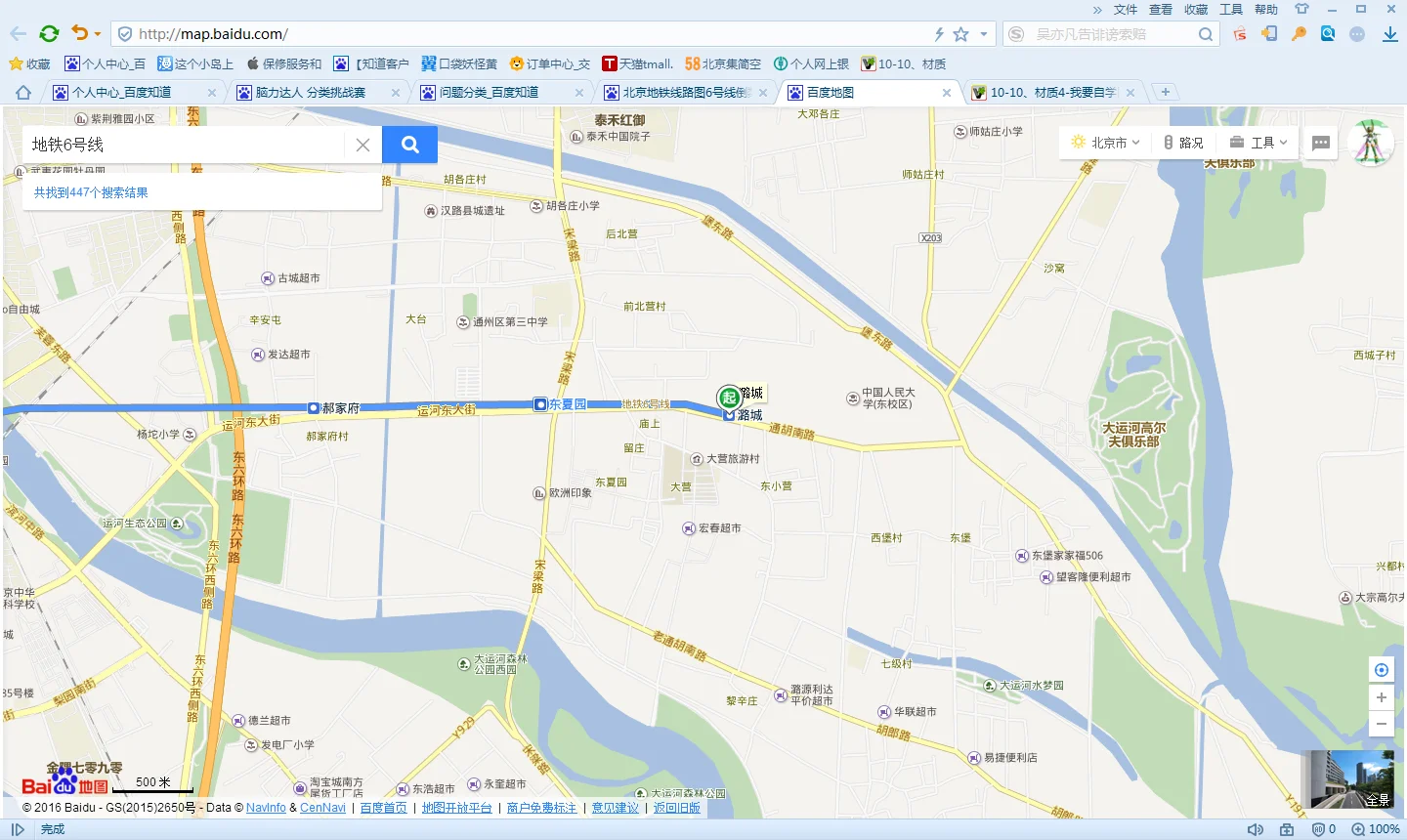
Task: Open the 工具 toolbox icon
Action: [x=1237, y=143]
